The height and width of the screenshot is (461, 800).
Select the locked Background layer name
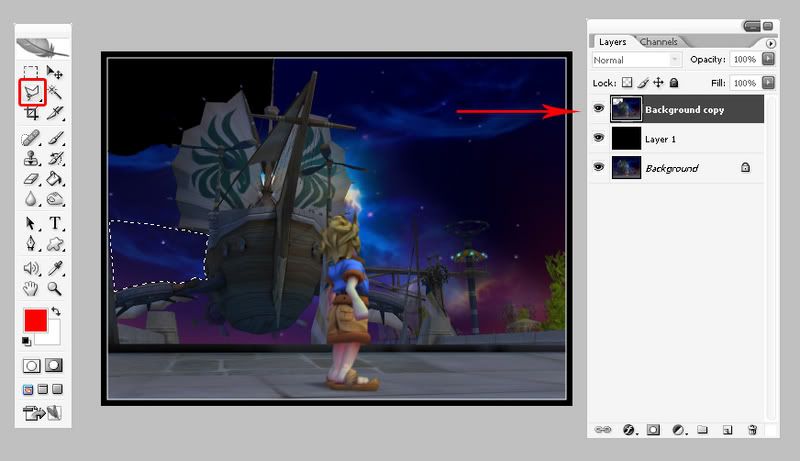[671, 168]
